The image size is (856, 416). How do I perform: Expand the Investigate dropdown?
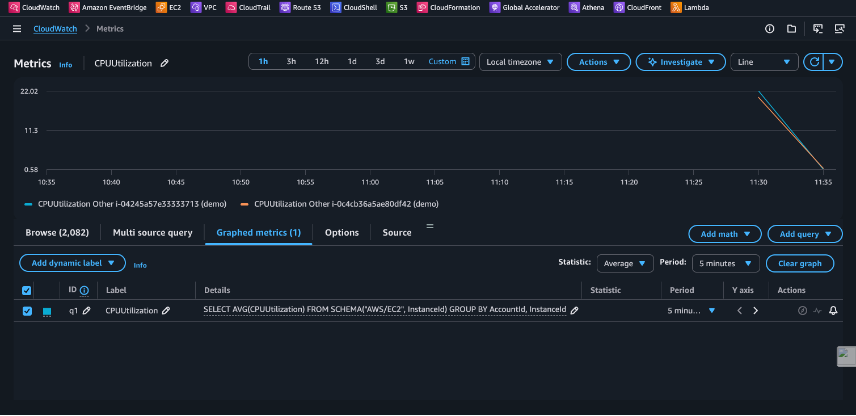(681, 62)
